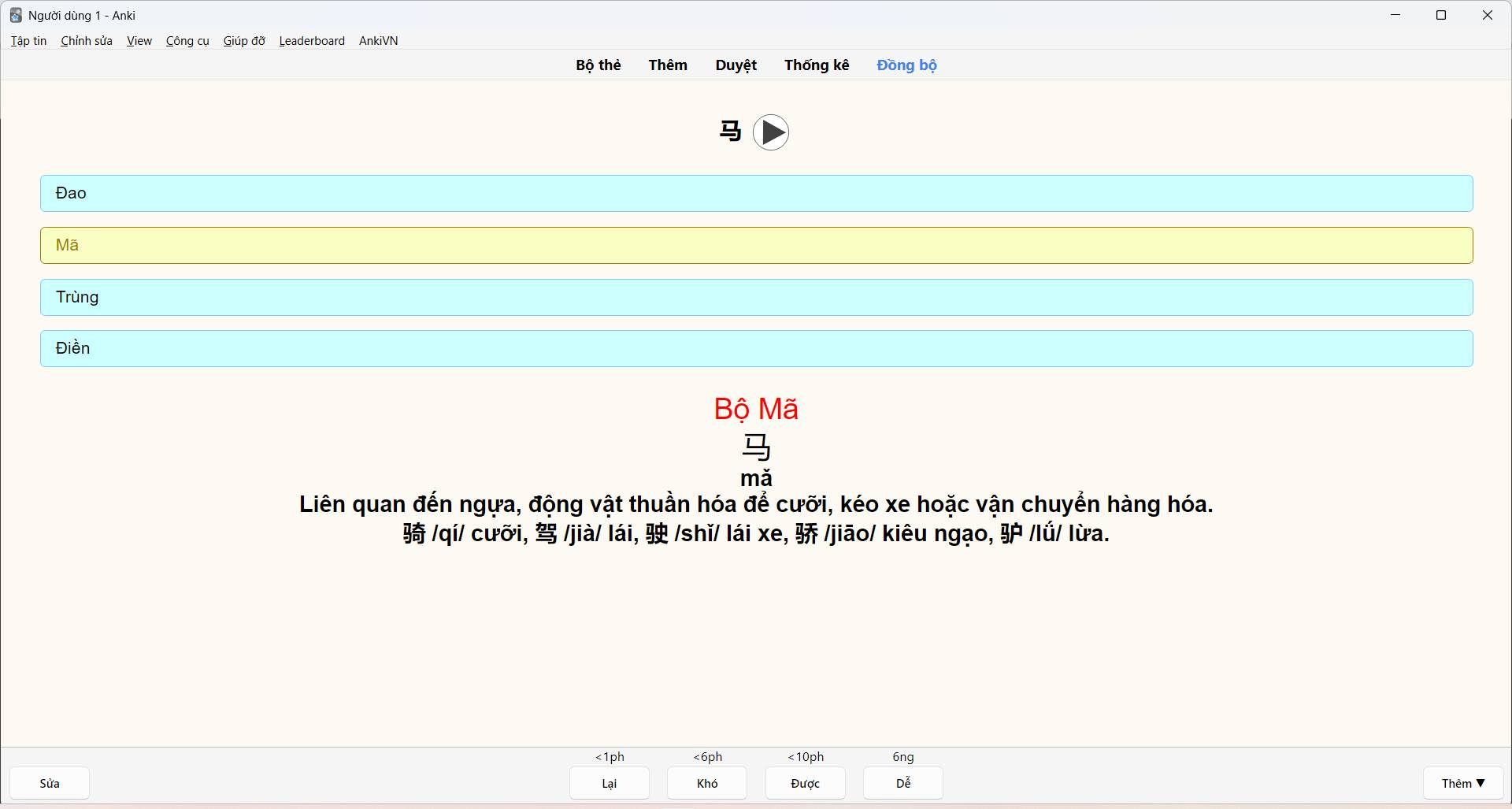Click Thêm in the top toolbar
This screenshot has height=809, width=1512.
coord(668,65)
